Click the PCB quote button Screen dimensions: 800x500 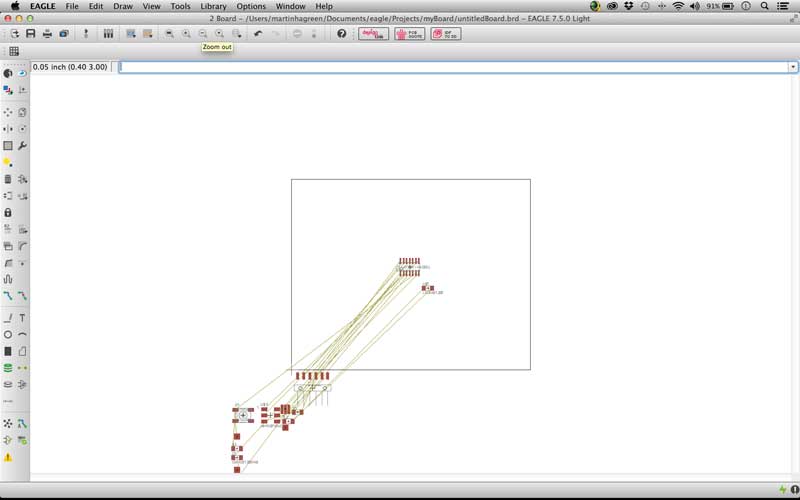pos(410,34)
